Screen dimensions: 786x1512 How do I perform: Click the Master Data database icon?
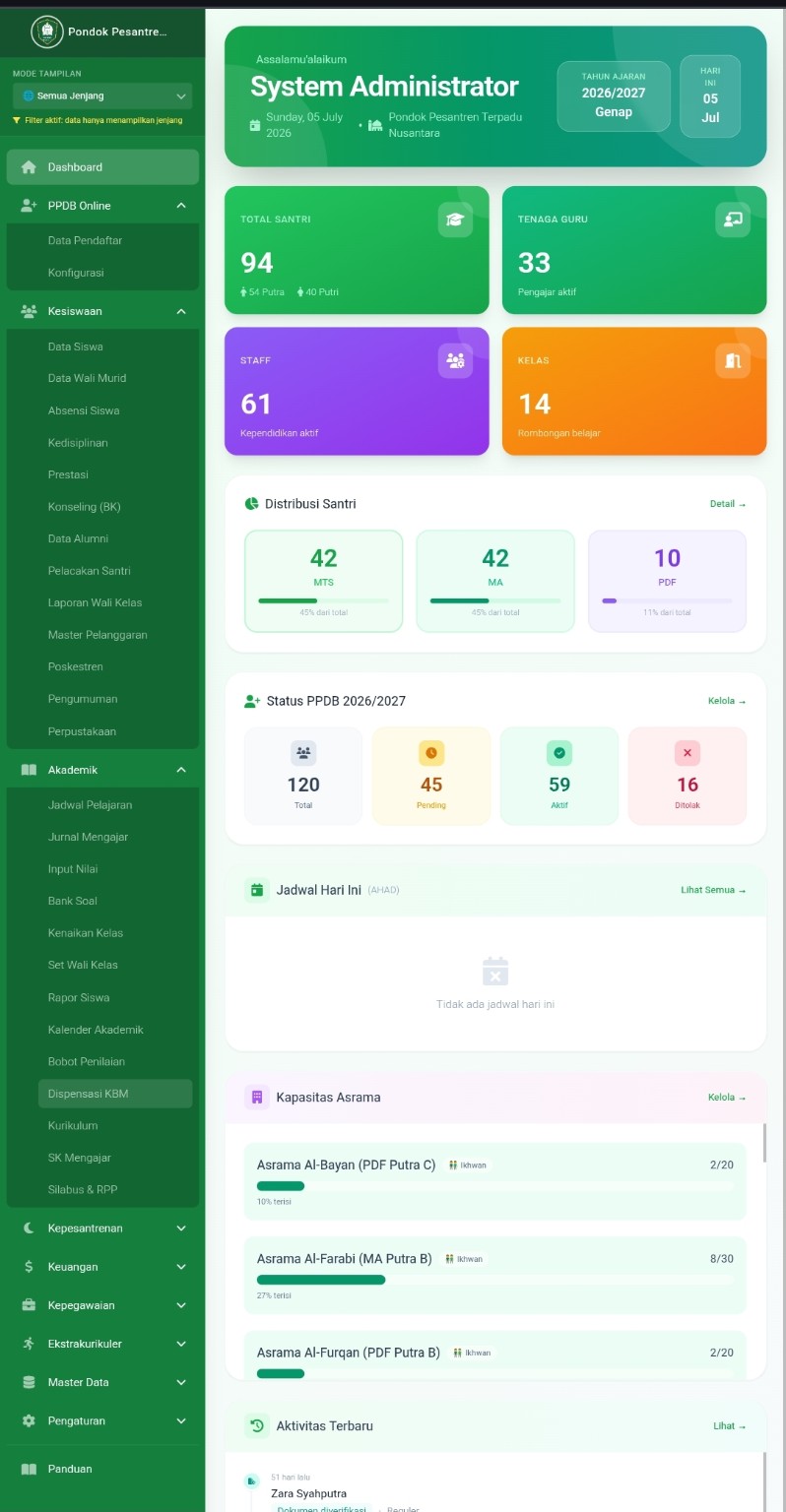pos(29,1382)
